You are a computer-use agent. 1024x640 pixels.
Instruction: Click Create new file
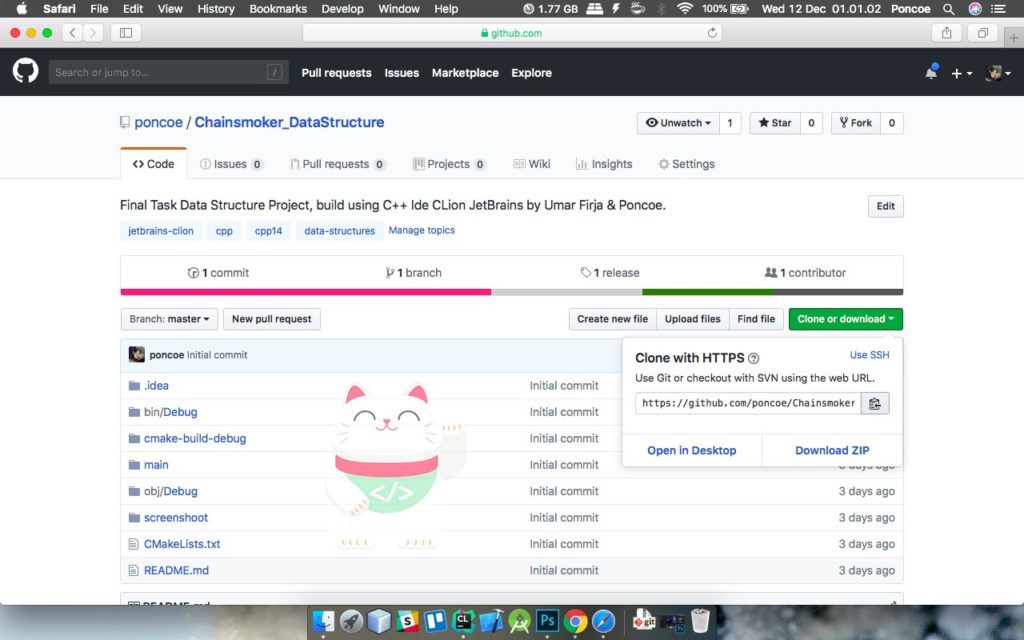click(613, 319)
